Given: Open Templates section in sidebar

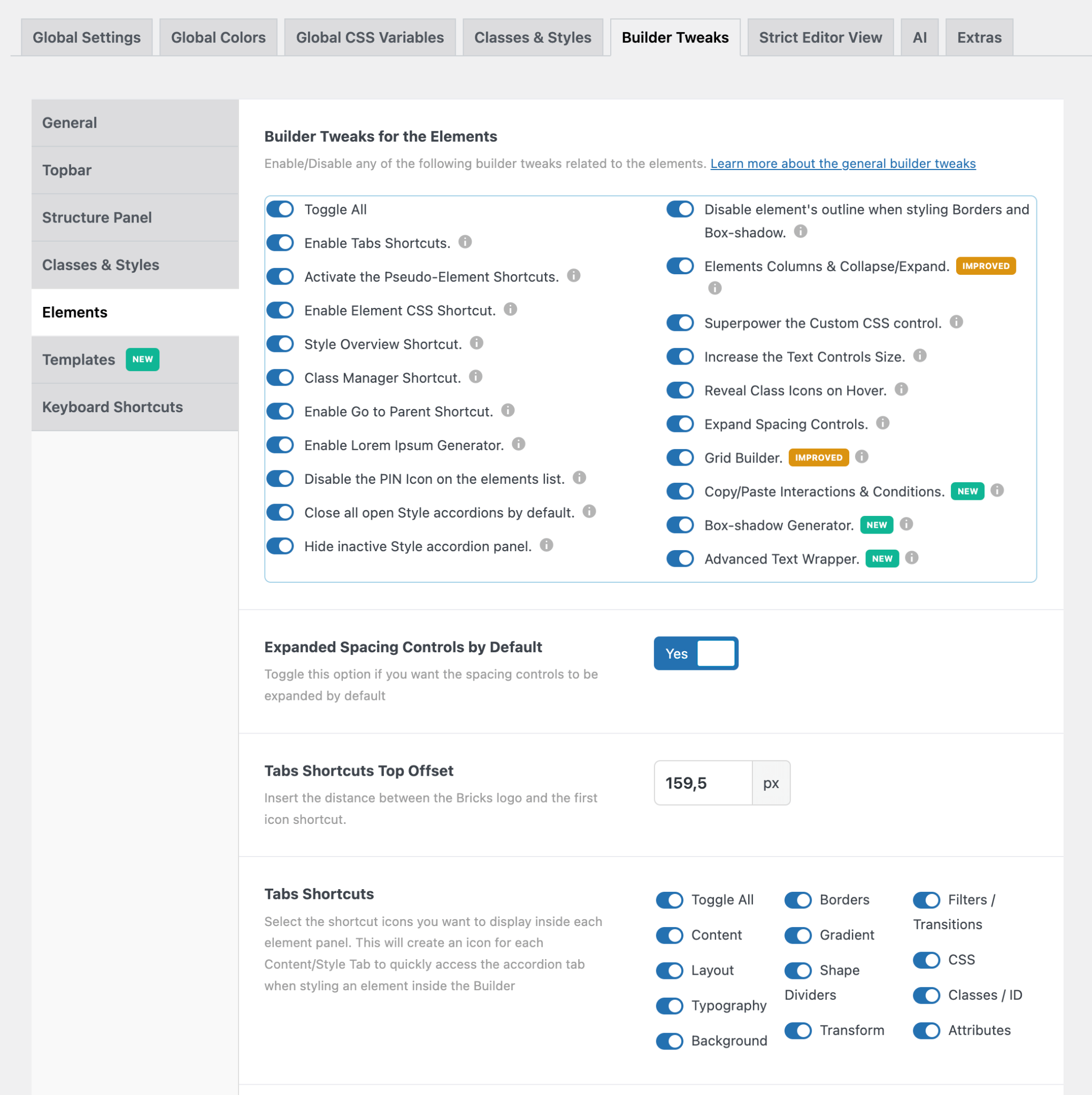Looking at the screenshot, I should [135, 360].
